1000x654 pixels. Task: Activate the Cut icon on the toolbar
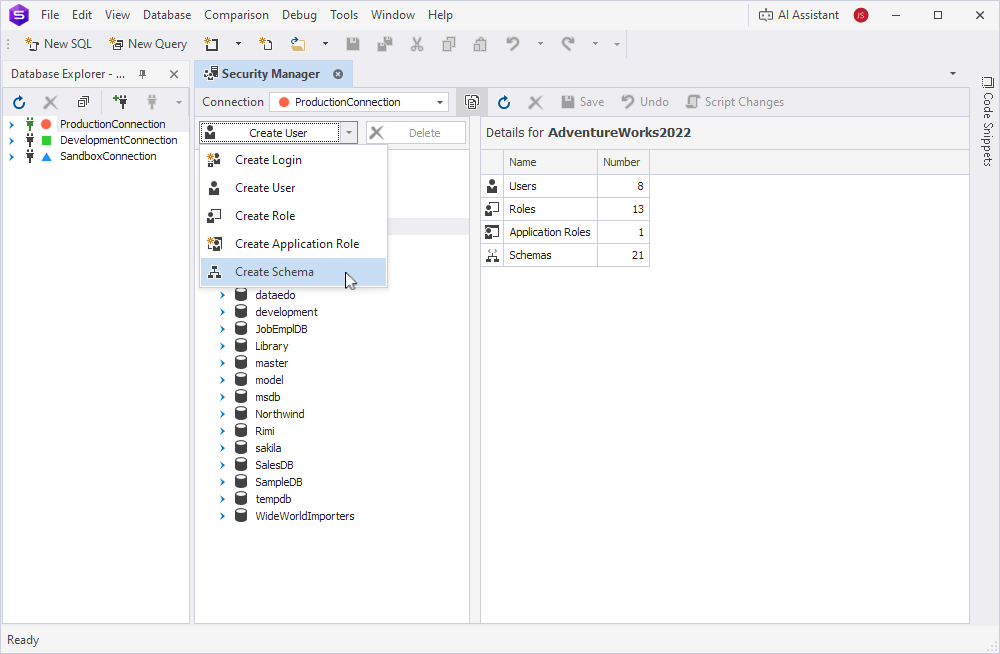416,44
